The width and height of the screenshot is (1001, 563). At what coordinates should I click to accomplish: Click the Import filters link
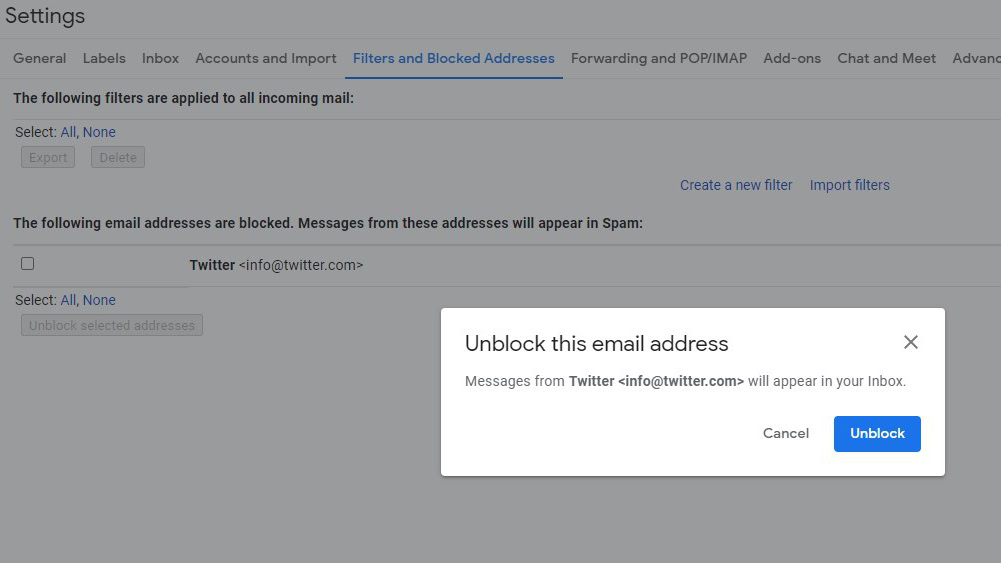coord(849,185)
